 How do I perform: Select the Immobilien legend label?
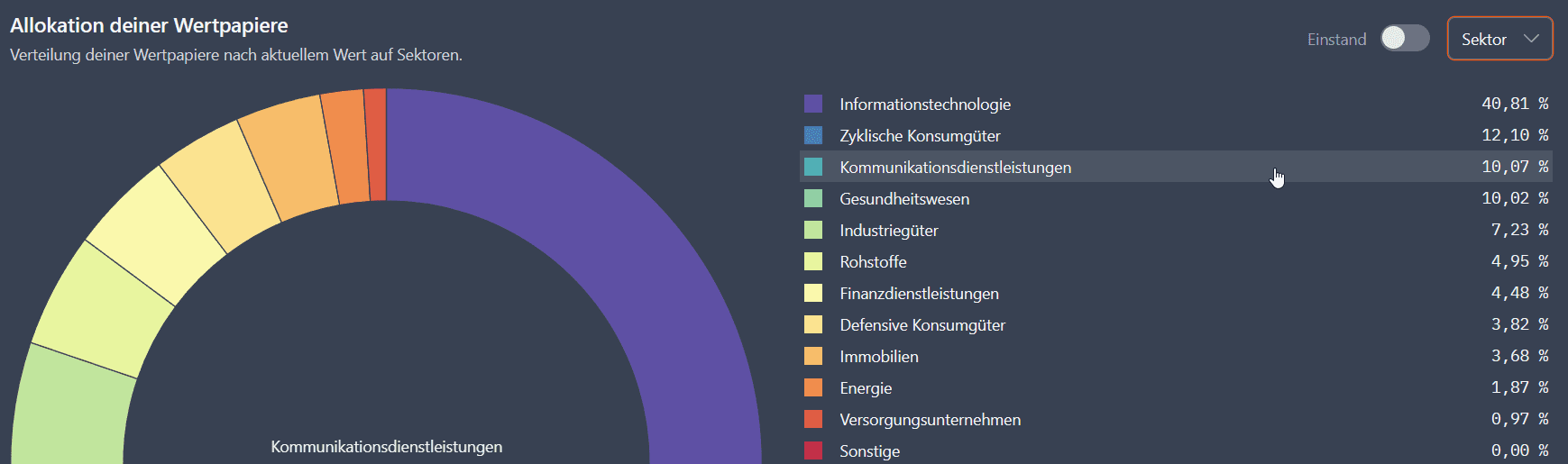pos(879,357)
